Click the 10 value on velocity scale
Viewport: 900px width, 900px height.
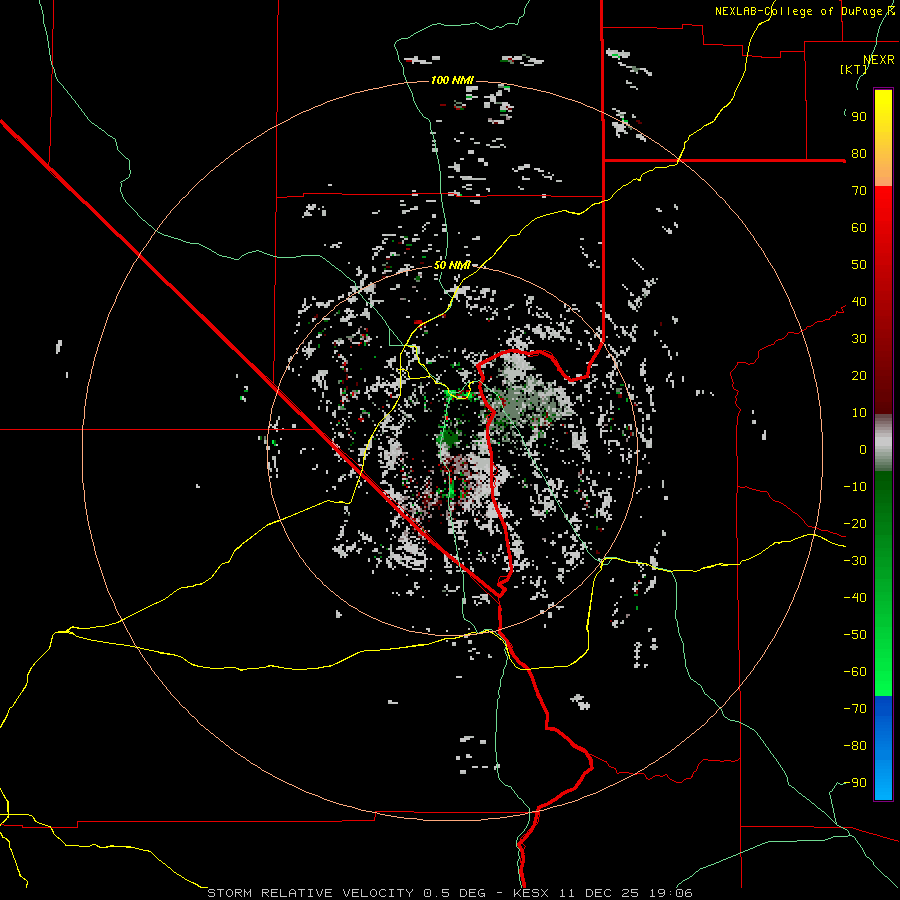859,413
